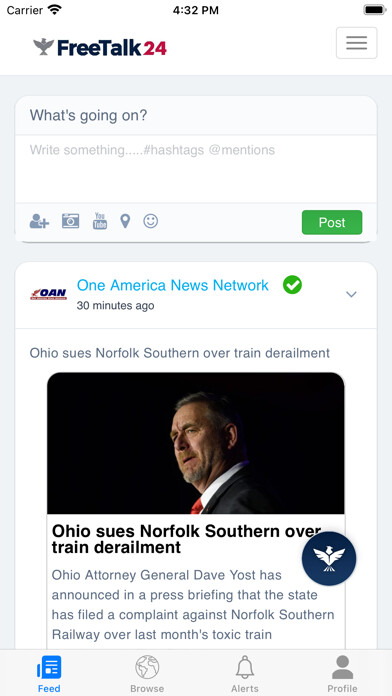Add a photo using the camera icon
Image resolution: width=392 pixels, height=696 pixels.
point(71,221)
